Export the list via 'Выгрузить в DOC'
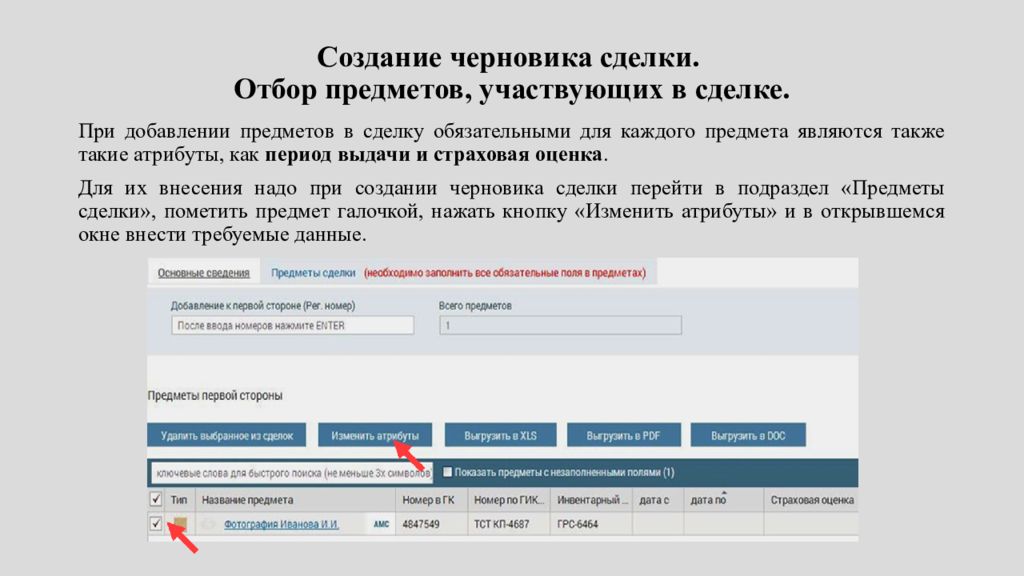 [x=748, y=435]
